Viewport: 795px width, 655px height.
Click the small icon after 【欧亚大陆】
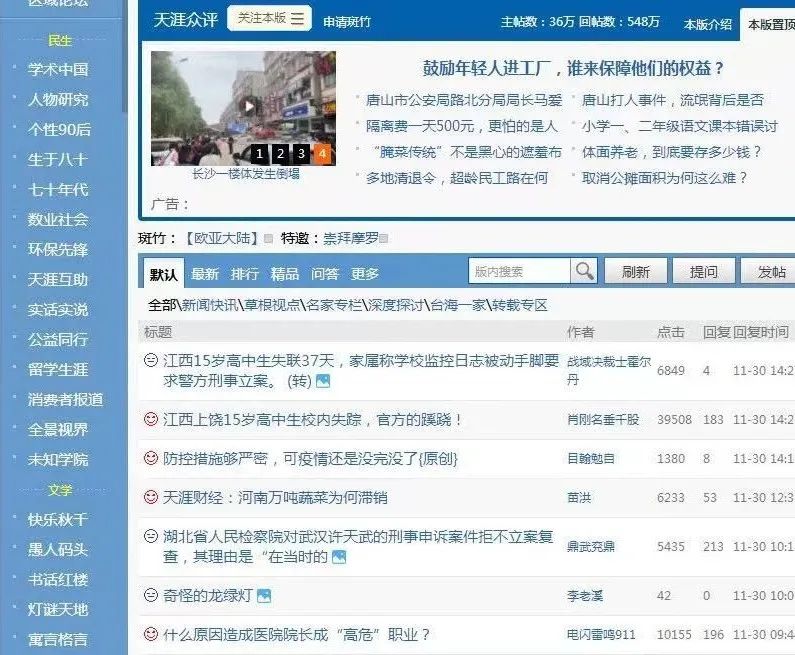click(268, 238)
